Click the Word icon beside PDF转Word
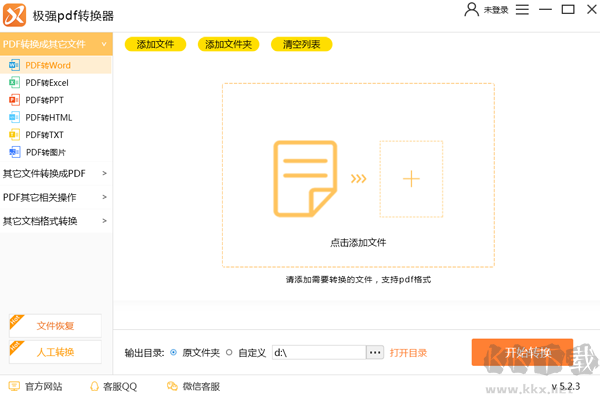The height and width of the screenshot is (396, 600). 14,65
